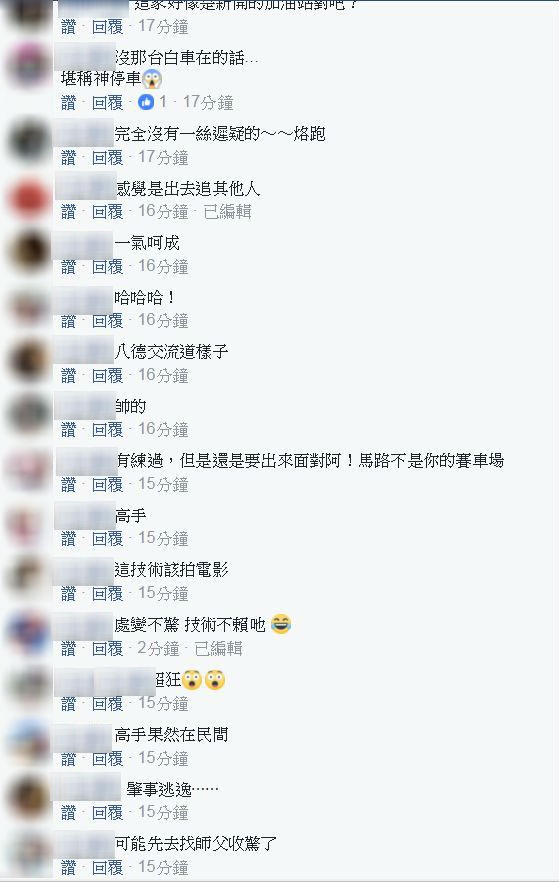The width and height of the screenshot is (559, 882).
Task: Click the blue like reaction icon beside the count
Action: (x=146, y=102)
